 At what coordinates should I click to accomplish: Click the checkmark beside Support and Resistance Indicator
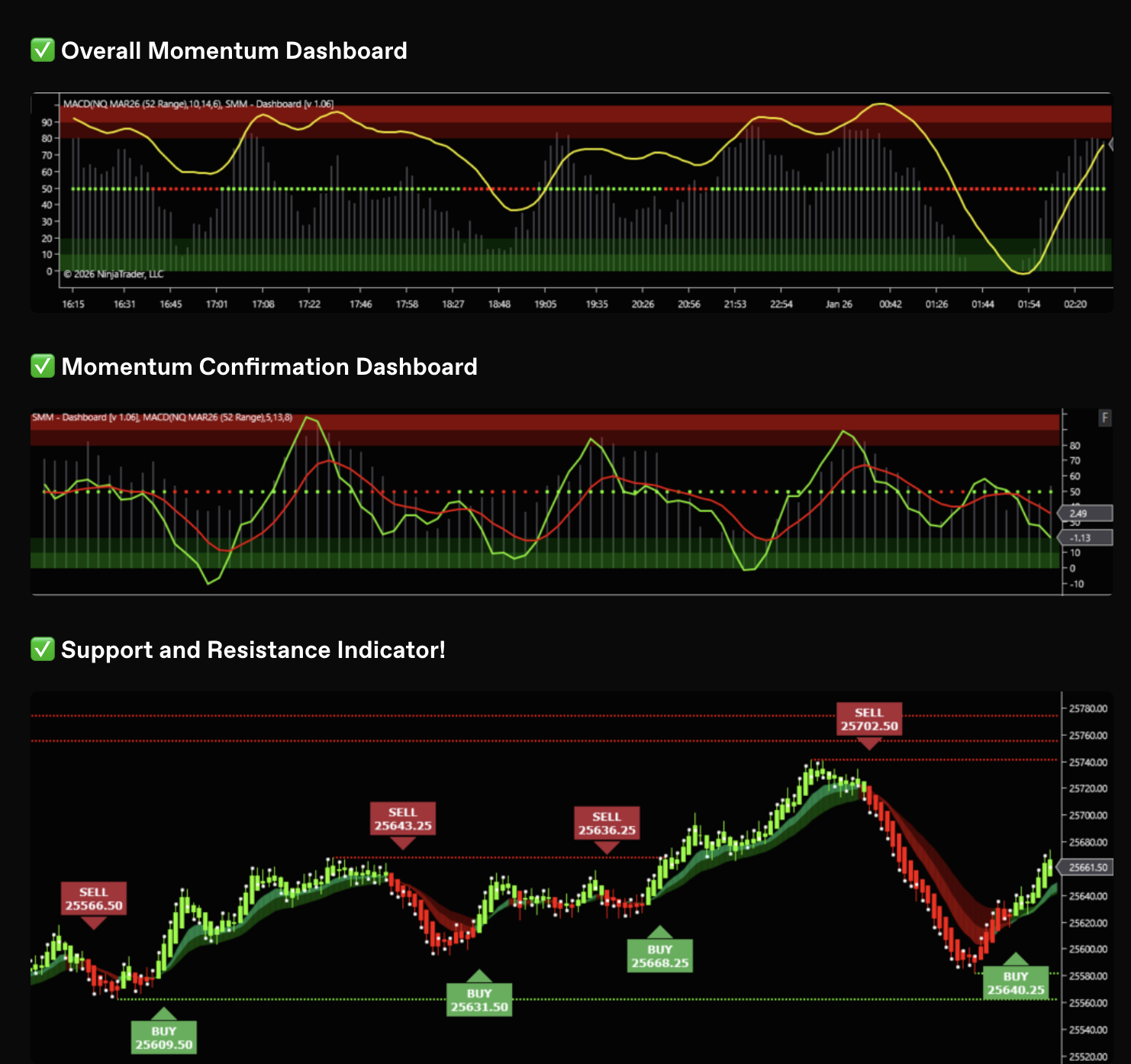pos(43,650)
